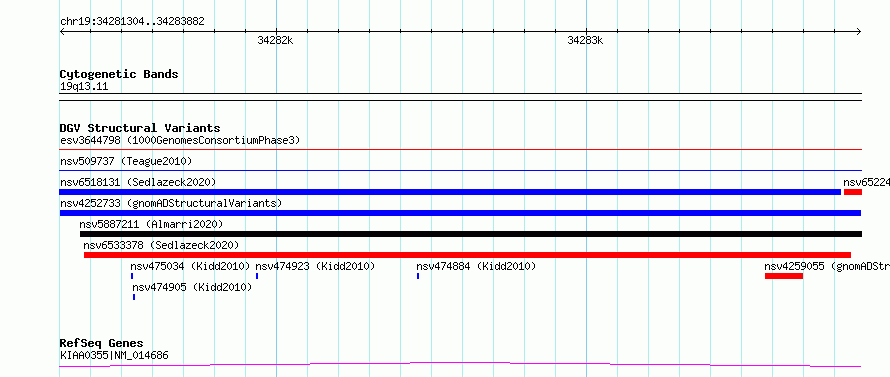The width and height of the screenshot is (890, 377).
Task: Click the thin red esv3644798 variant line
Action: (461, 150)
